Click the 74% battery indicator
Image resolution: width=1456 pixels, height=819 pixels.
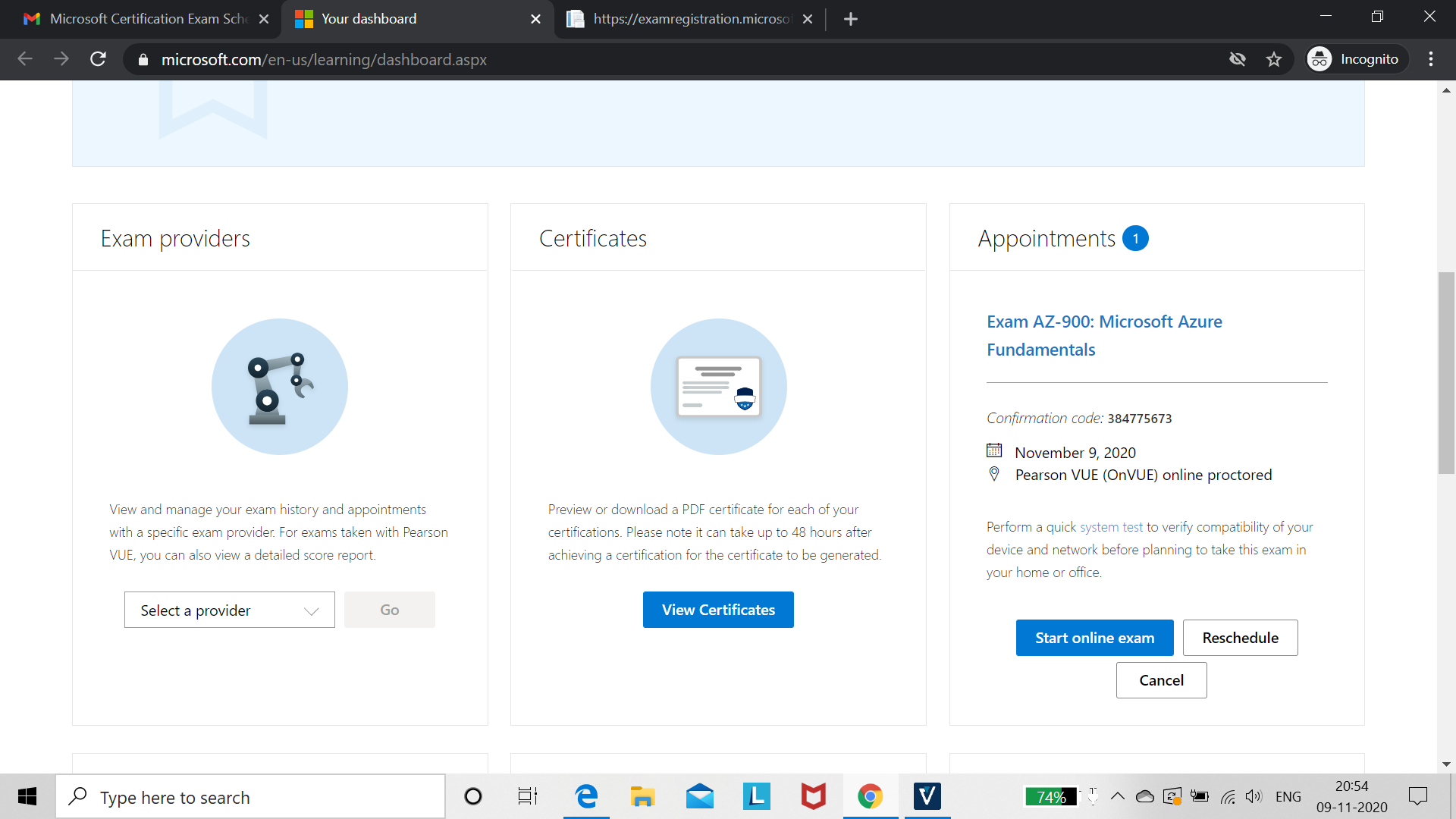(1051, 796)
